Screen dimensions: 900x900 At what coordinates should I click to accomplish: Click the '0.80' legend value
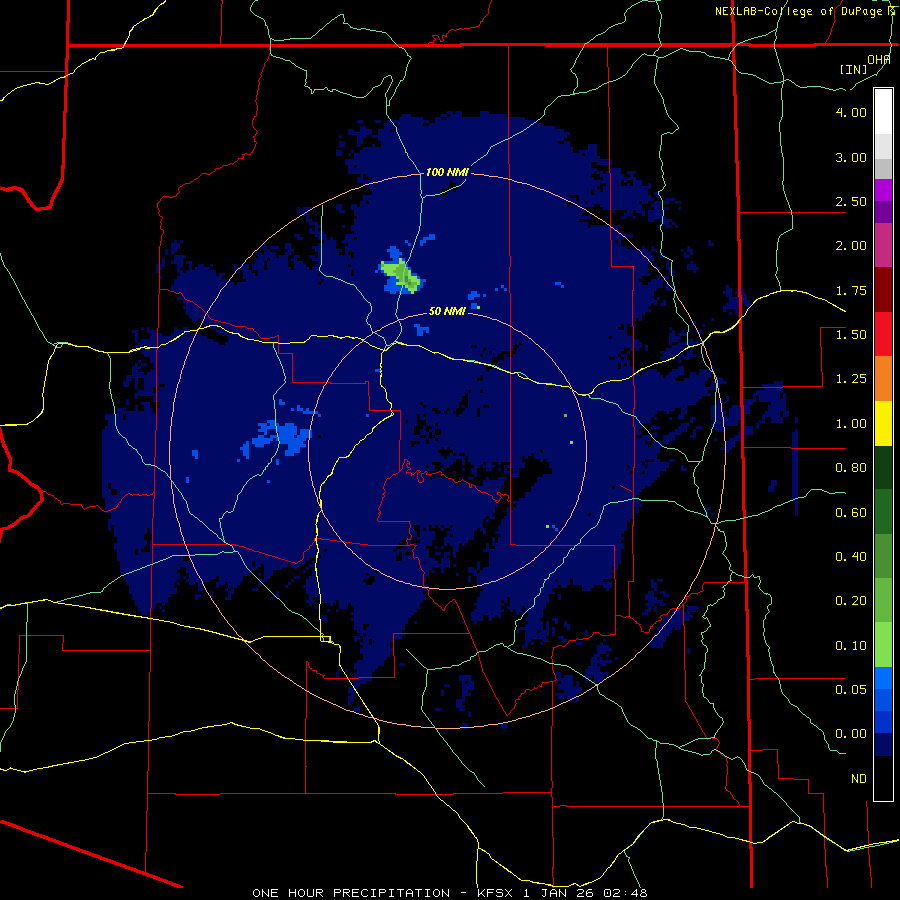pos(851,468)
